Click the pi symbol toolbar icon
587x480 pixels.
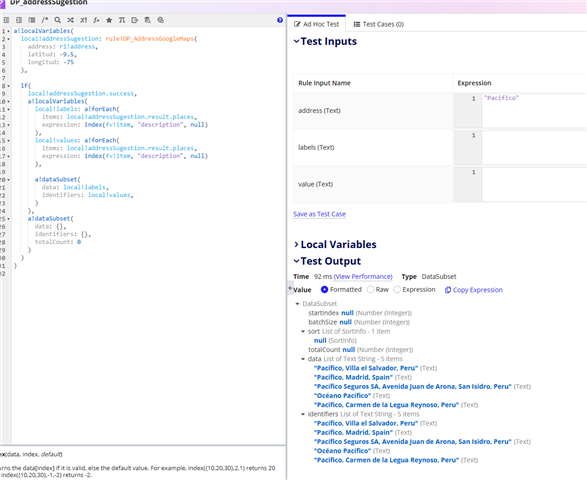click(x=122, y=20)
